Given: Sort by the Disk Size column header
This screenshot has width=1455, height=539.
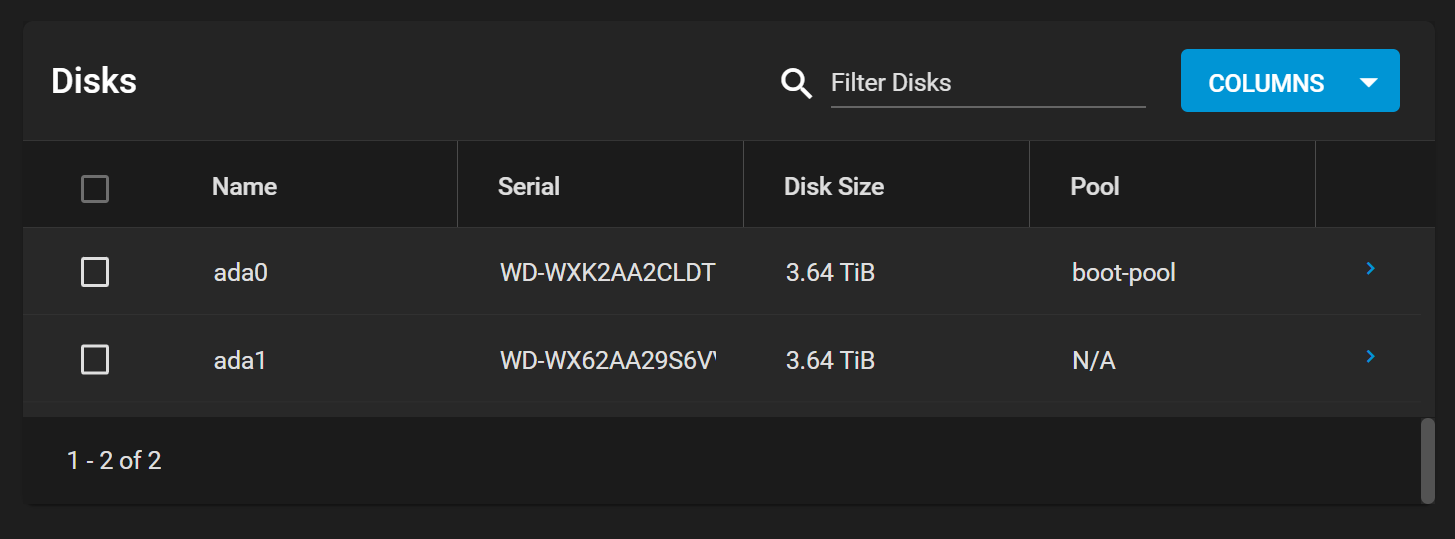Looking at the screenshot, I should pos(833,187).
